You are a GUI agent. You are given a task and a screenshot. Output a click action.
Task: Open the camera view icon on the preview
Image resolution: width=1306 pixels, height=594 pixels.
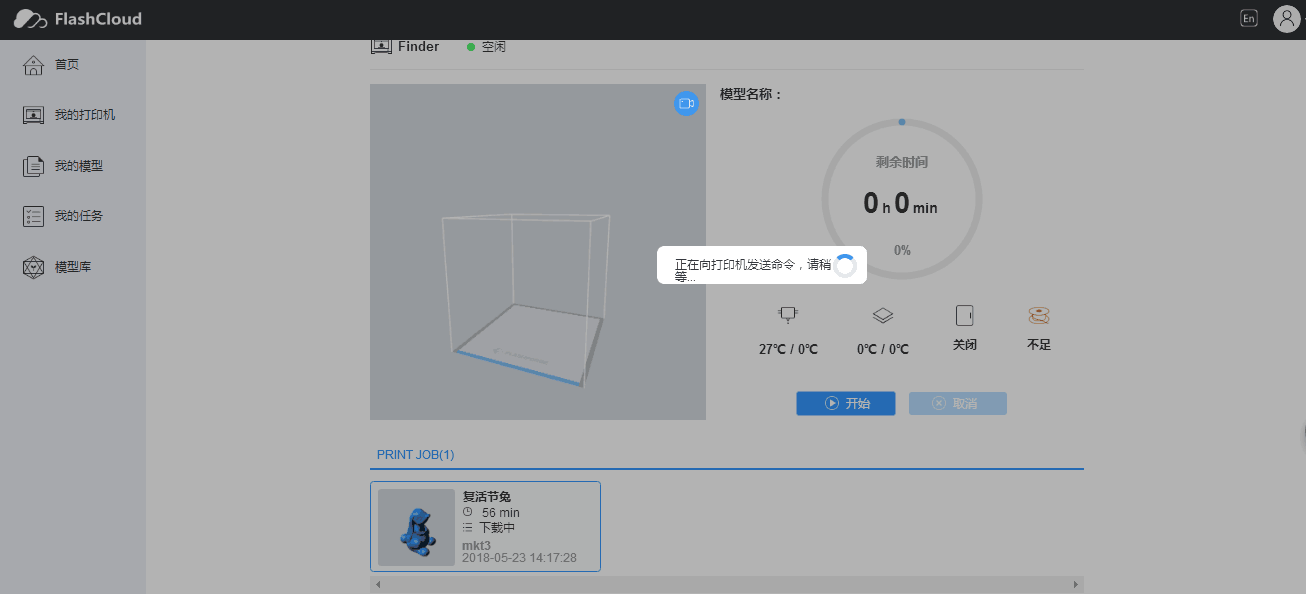686,103
